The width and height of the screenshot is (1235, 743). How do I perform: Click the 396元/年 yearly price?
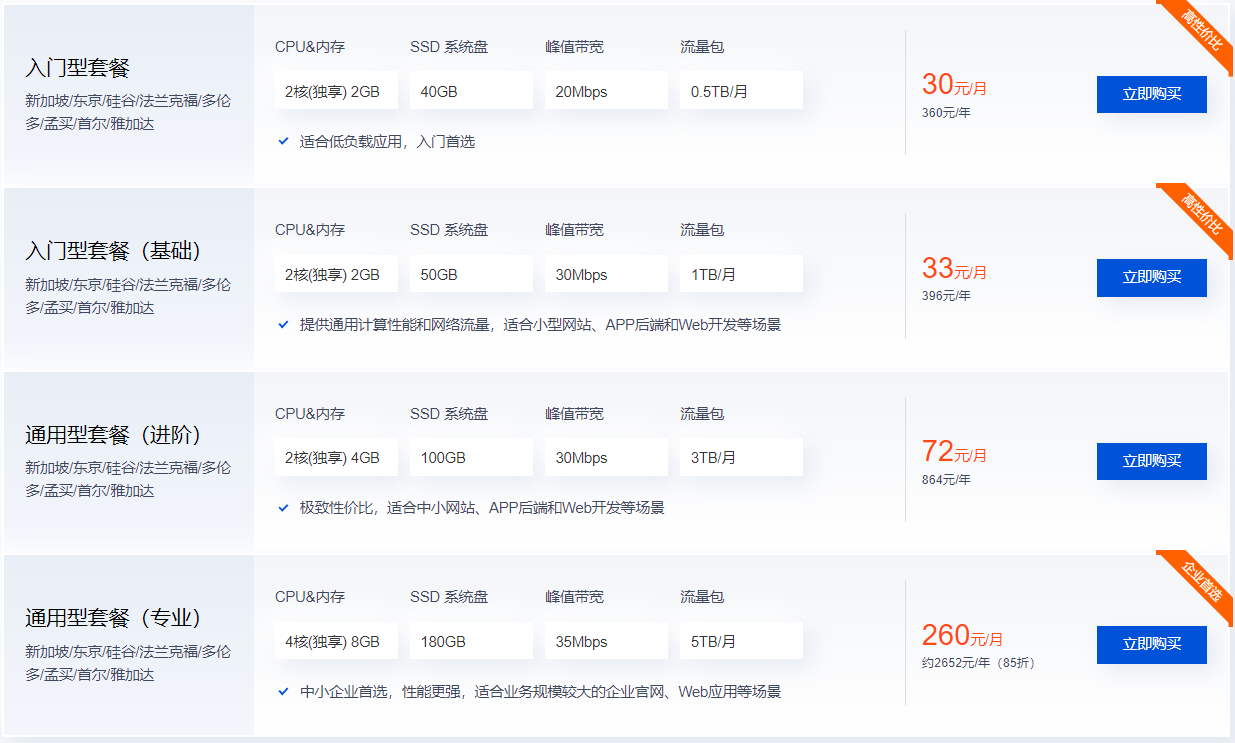[946, 296]
